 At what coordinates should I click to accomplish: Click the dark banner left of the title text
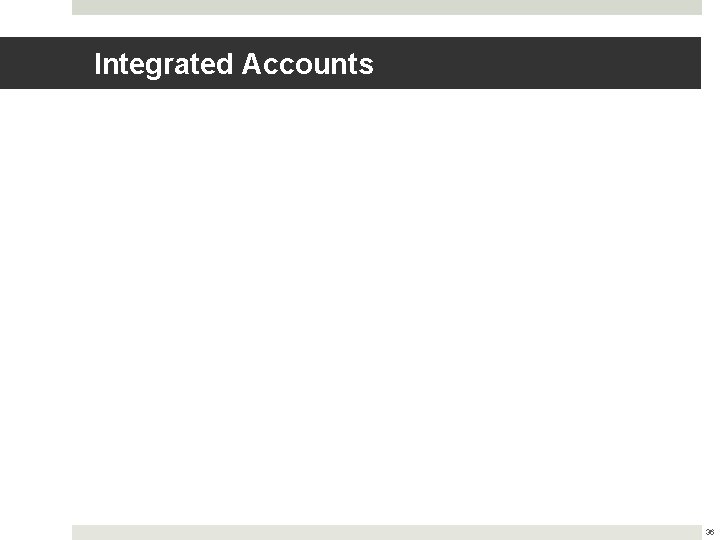coord(45,63)
